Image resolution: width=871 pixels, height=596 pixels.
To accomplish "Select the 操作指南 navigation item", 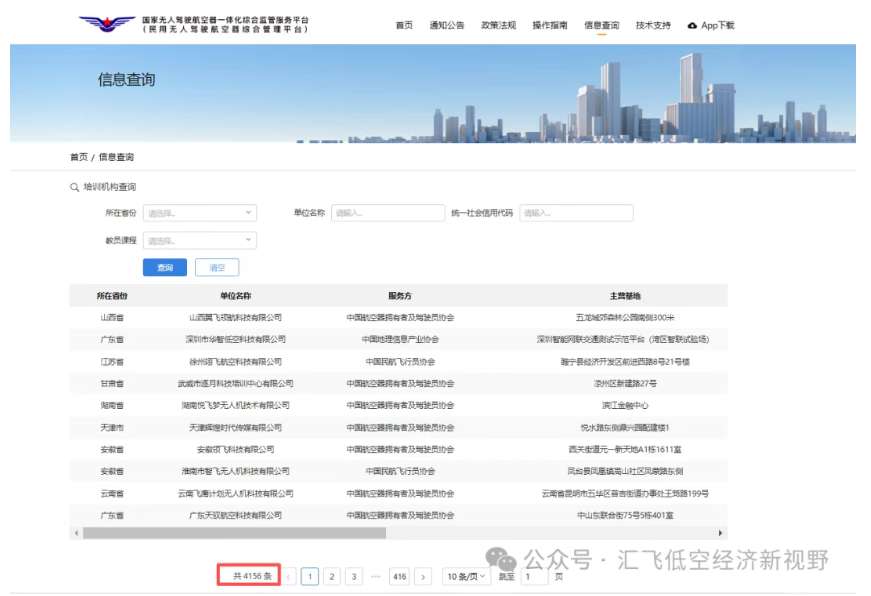I will click(x=550, y=25).
